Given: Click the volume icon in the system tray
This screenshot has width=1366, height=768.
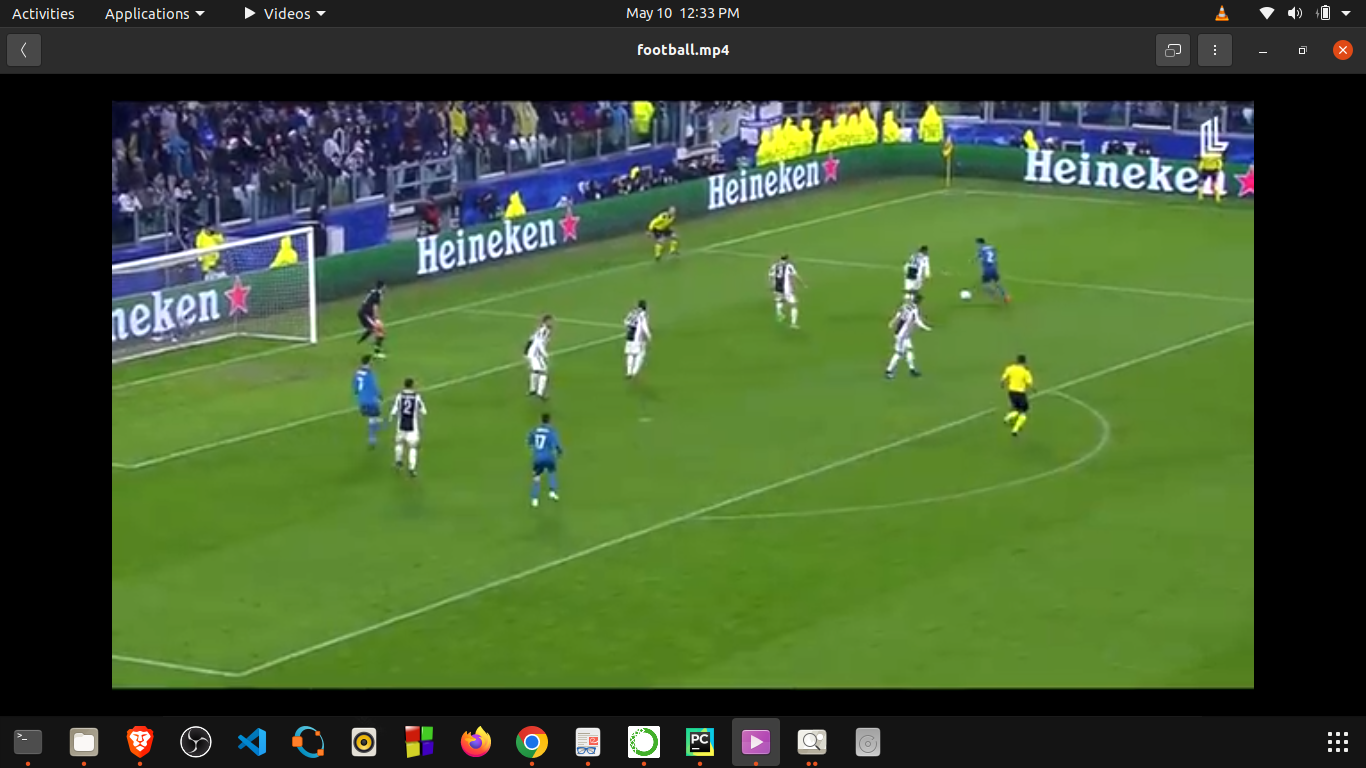Looking at the screenshot, I should [1297, 13].
